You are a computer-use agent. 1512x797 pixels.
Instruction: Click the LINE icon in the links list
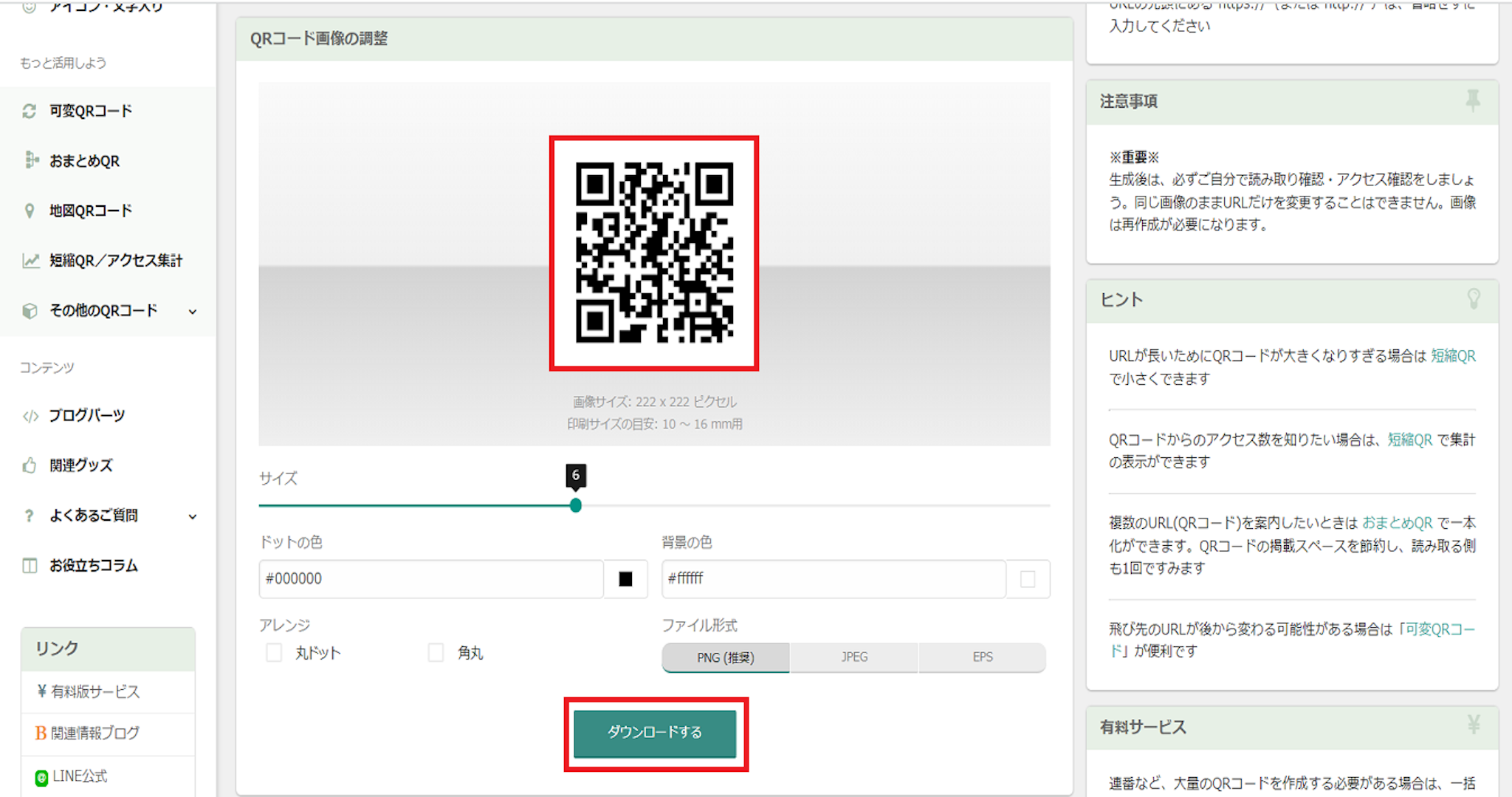point(41,777)
